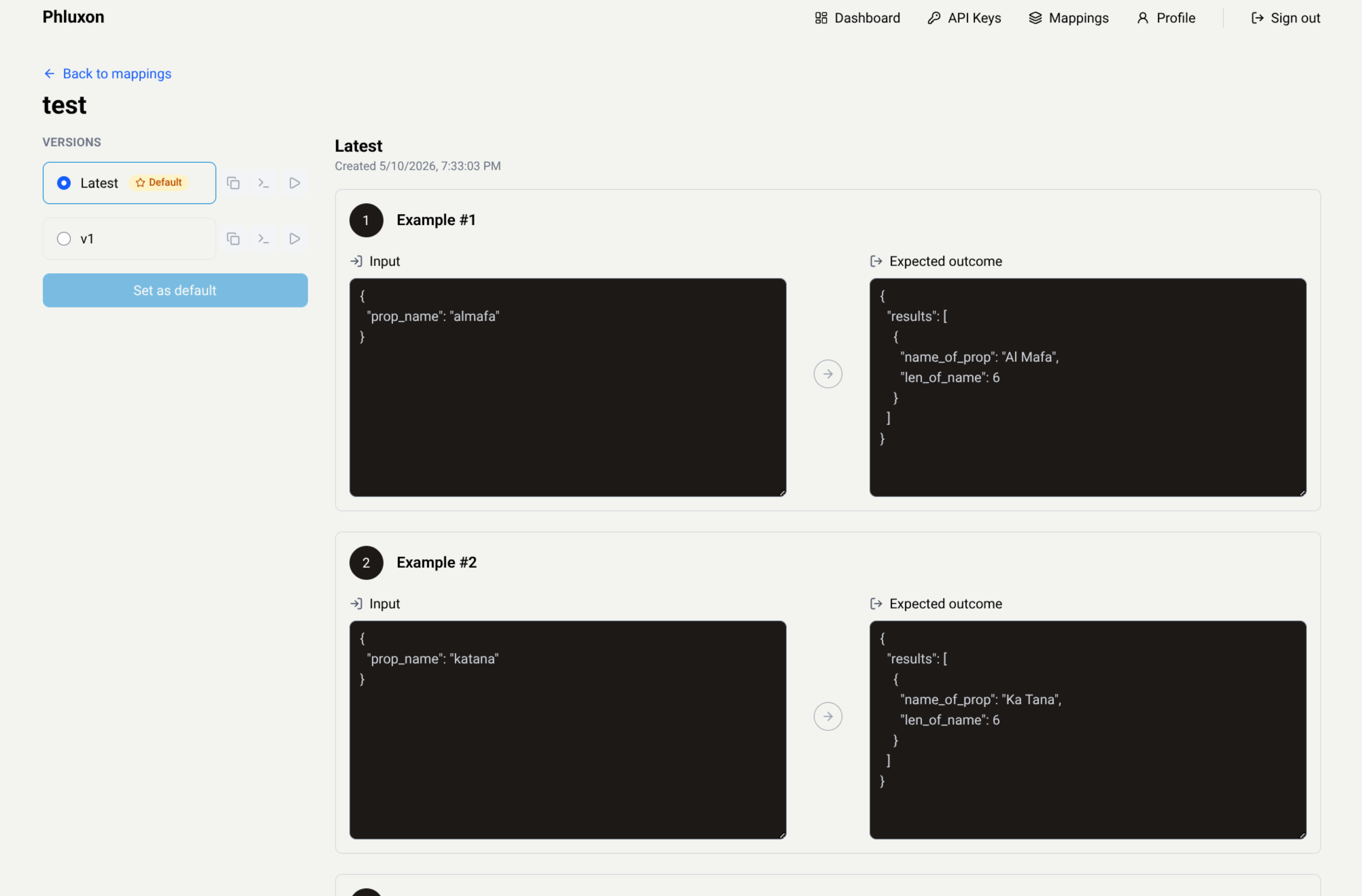This screenshot has width=1362, height=896.
Task: Click the Example #1 input code box
Action: 568,387
